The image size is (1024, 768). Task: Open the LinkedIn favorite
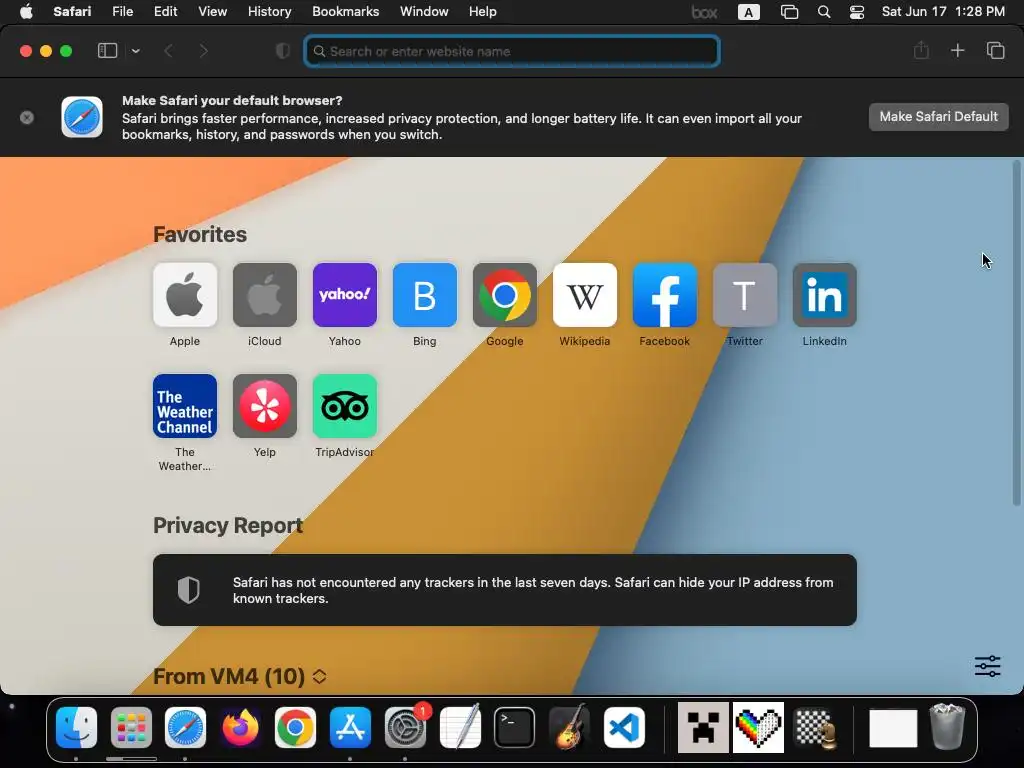825,295
